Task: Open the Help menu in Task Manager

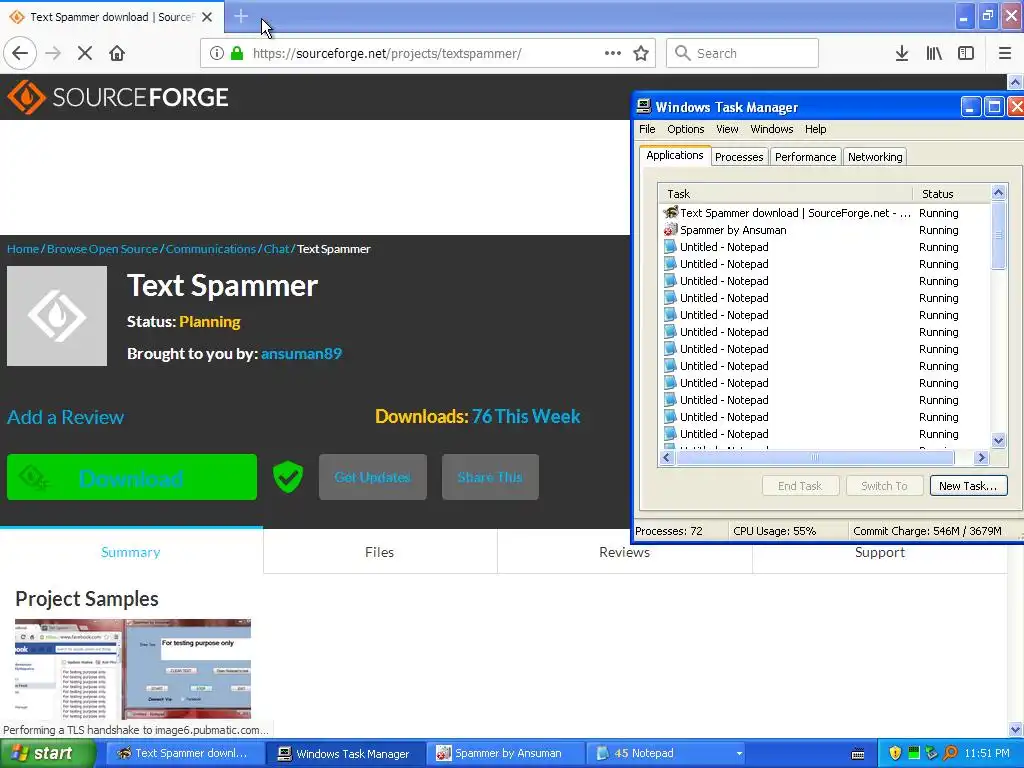Action: coord(816,129)
